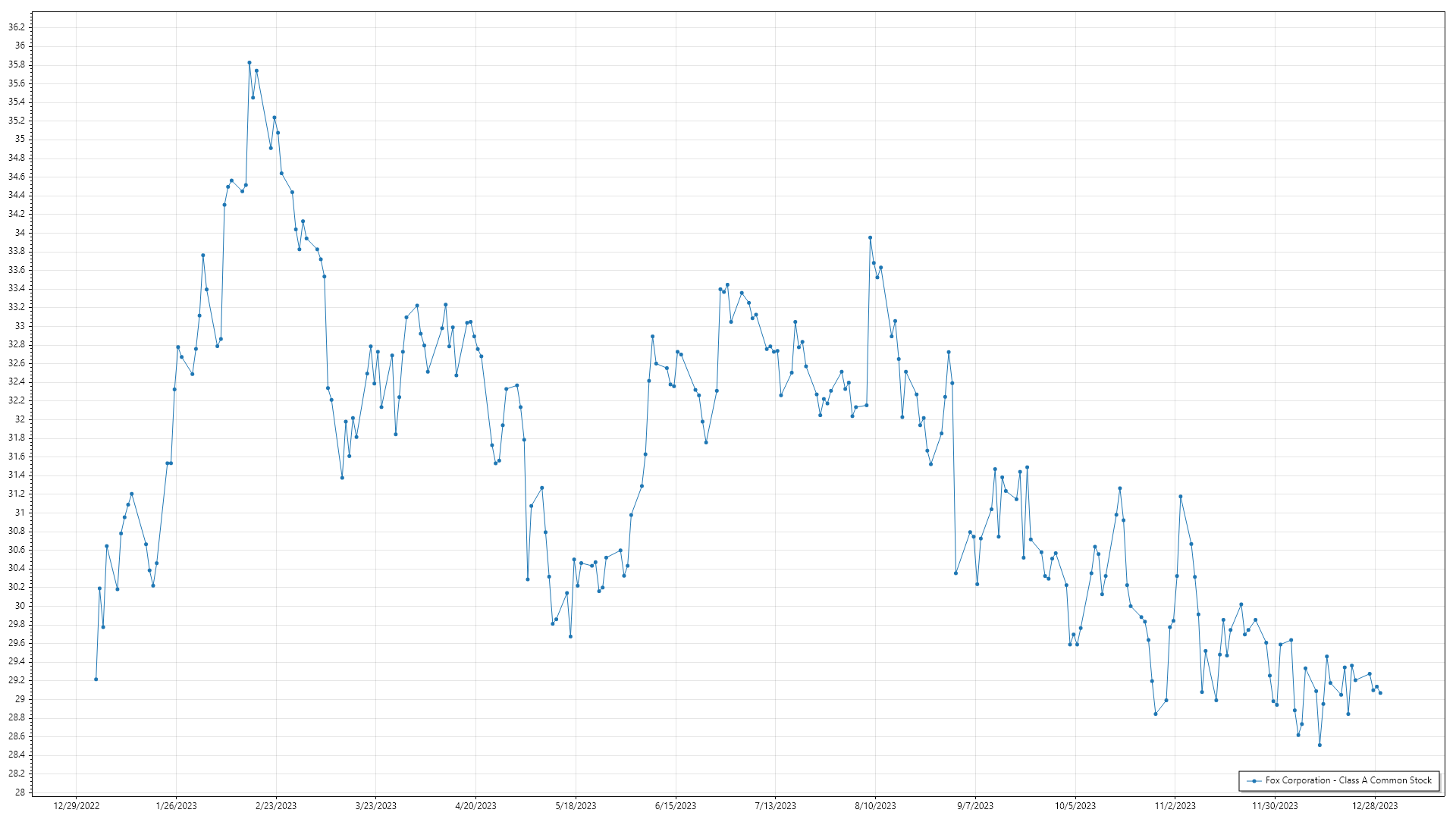
Task: Click the Fox Corporation legend label text
Action: click(1348, 780)
